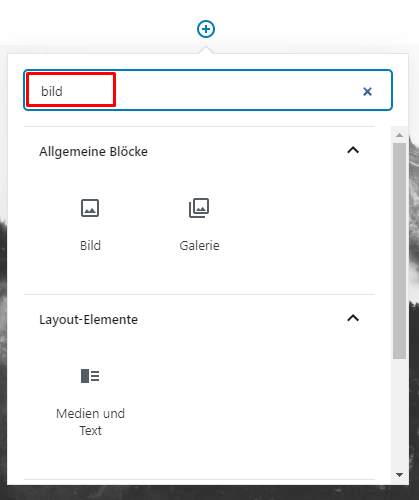Click the Allgemeine Blöcke section heading
The width and height of the screenshot is (419, 500).
[93, 152]
